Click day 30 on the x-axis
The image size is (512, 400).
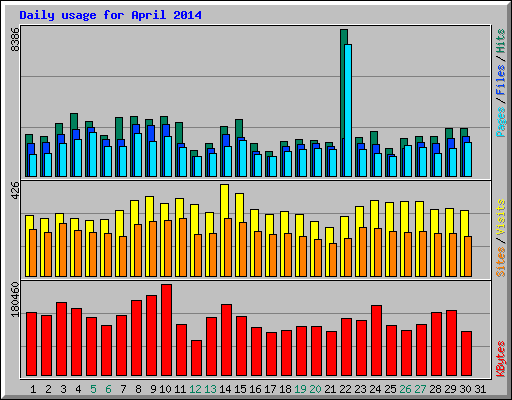pyautogui.click(x=465, y=389)
